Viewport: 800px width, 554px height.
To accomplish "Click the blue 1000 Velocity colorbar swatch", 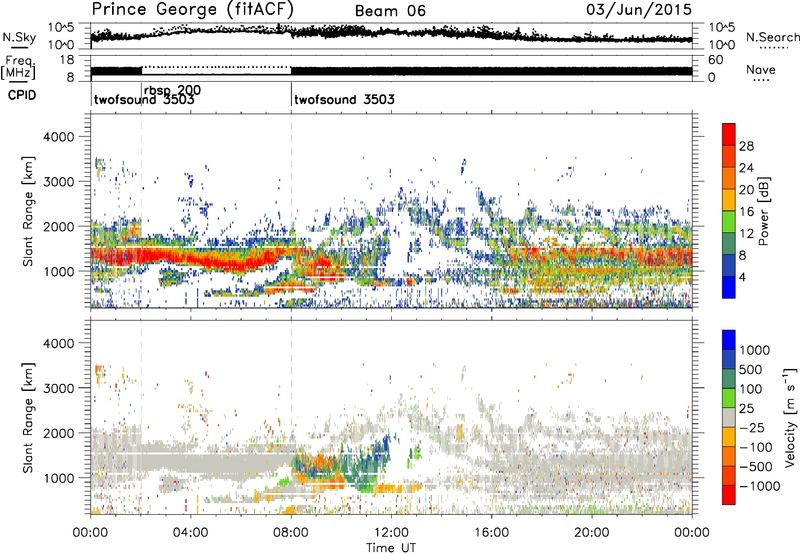I will 729,340.
